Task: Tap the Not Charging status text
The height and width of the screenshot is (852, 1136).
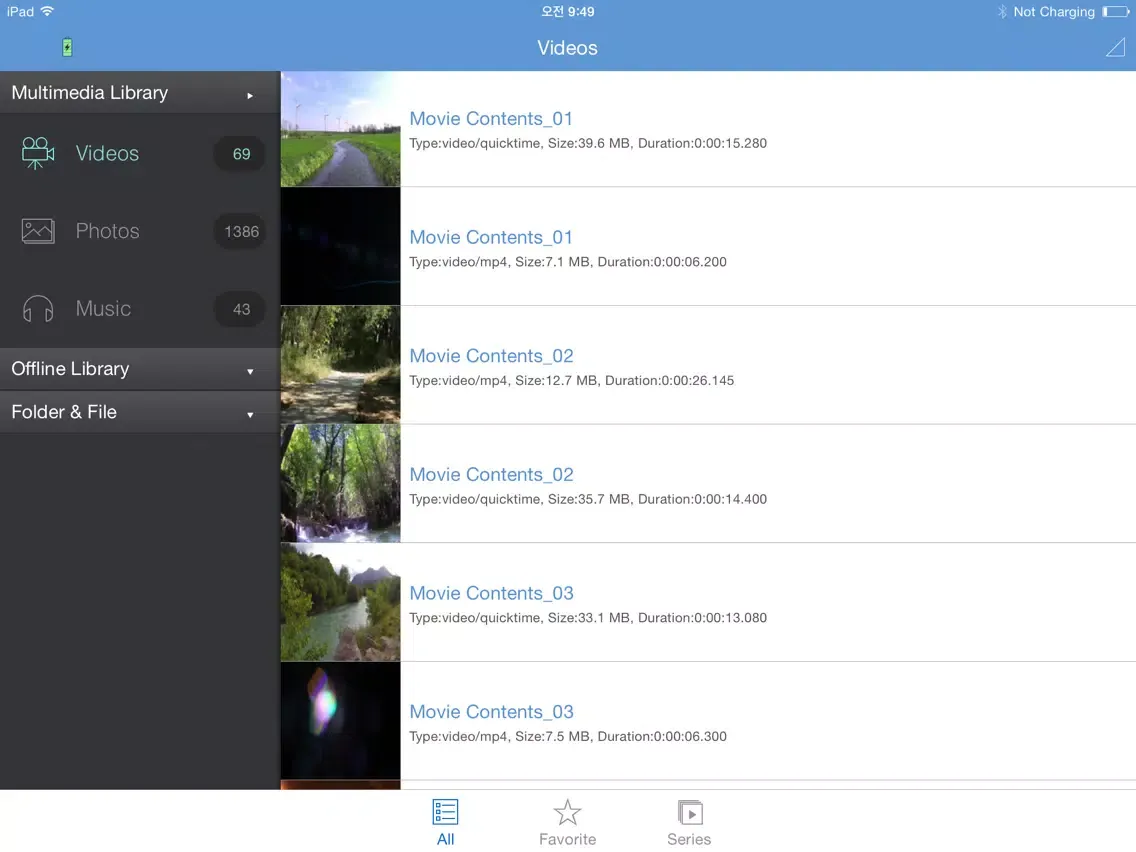Action: [1054, 12]
